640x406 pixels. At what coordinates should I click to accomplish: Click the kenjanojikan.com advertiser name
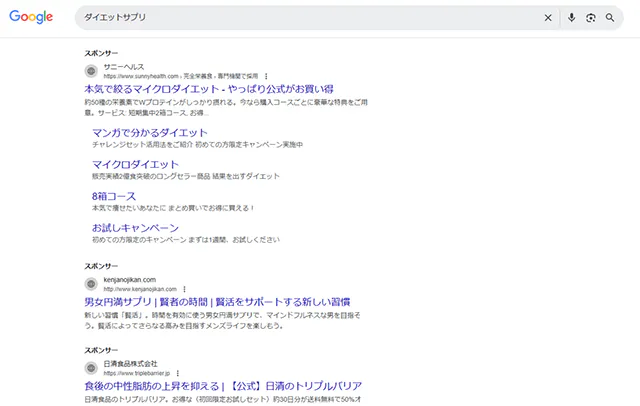point(130,280)
